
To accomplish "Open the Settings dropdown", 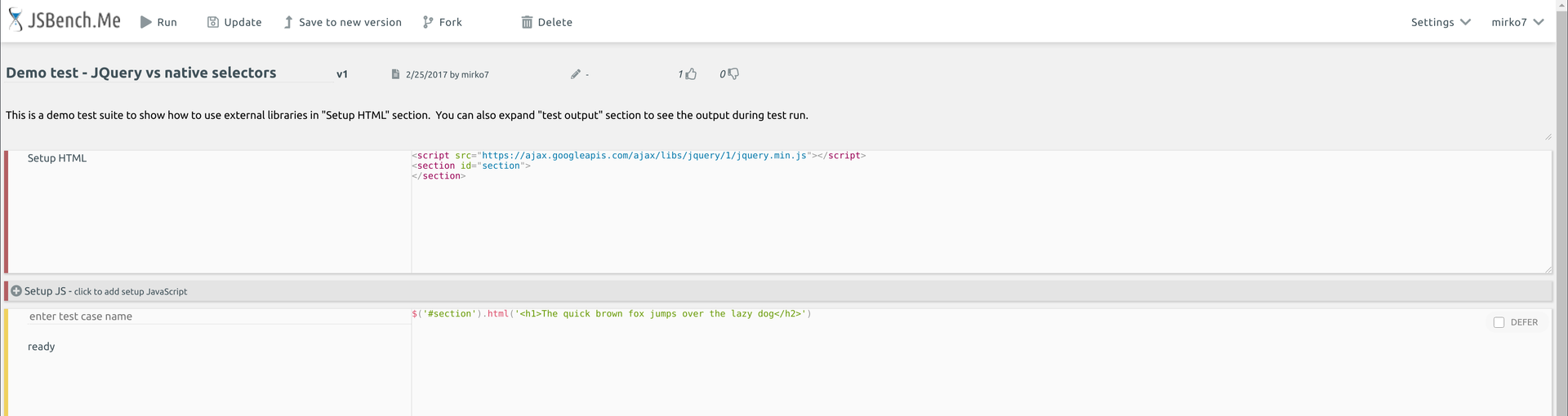I will [x=1441, y=22].
